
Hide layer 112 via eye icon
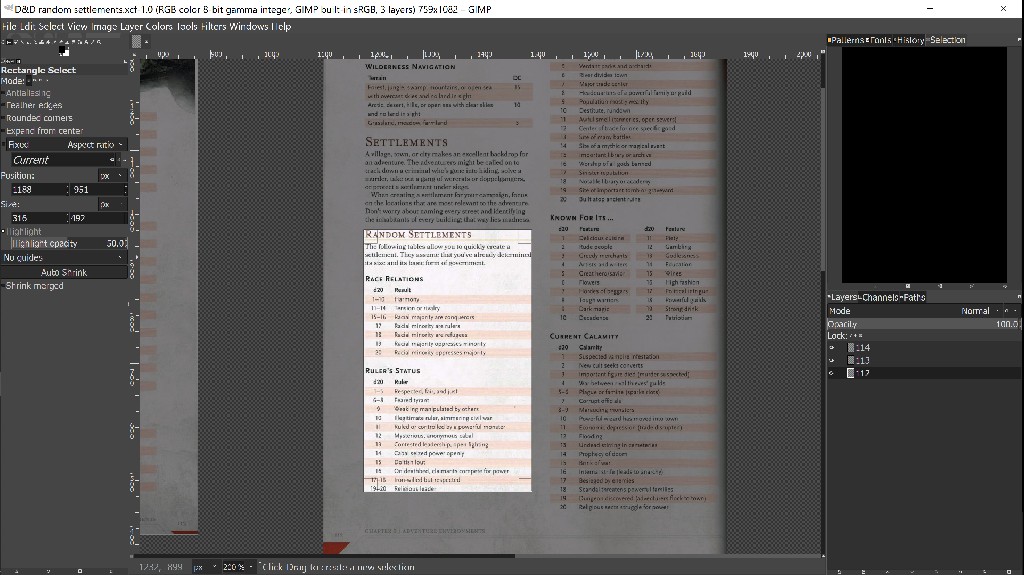(831, 373)
